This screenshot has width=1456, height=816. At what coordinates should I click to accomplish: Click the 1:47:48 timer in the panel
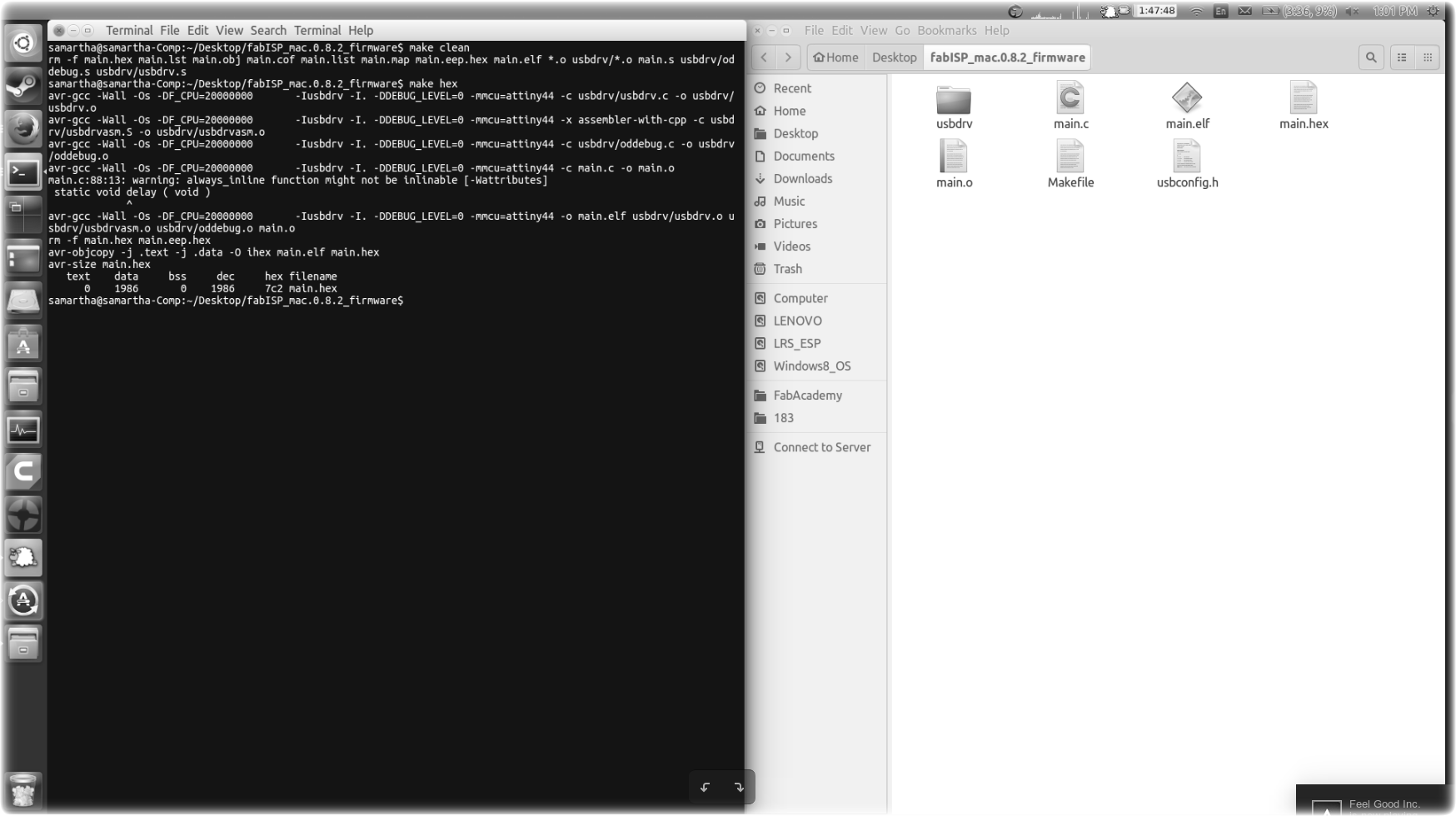1157,11
